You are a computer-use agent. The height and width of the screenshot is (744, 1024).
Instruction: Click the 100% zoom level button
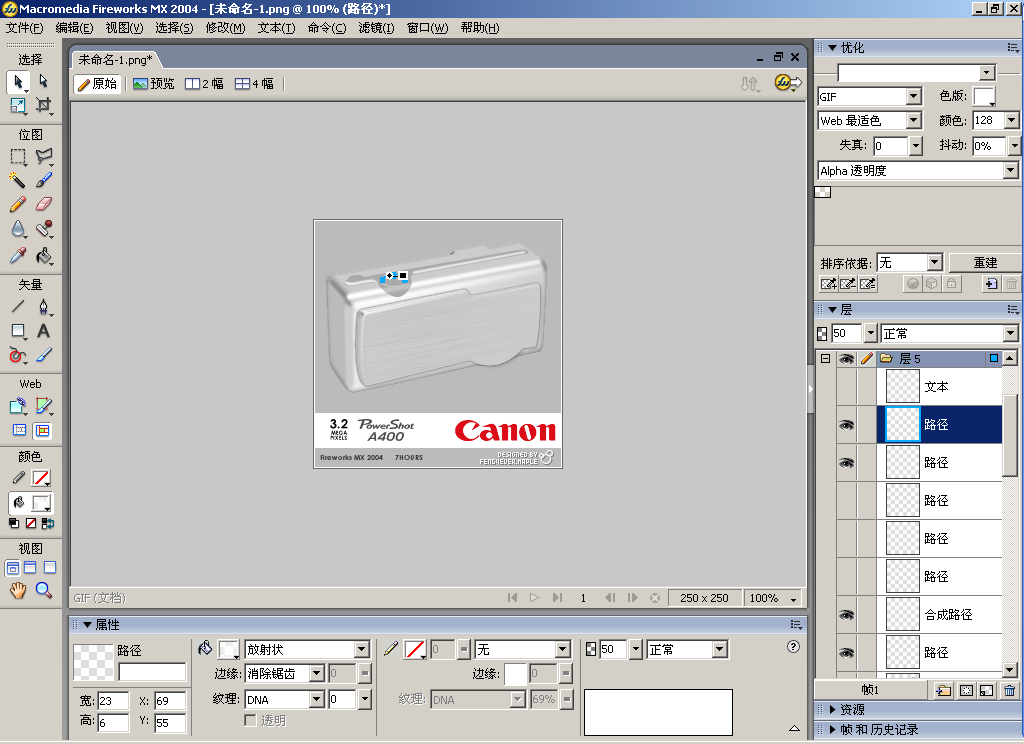773,598
